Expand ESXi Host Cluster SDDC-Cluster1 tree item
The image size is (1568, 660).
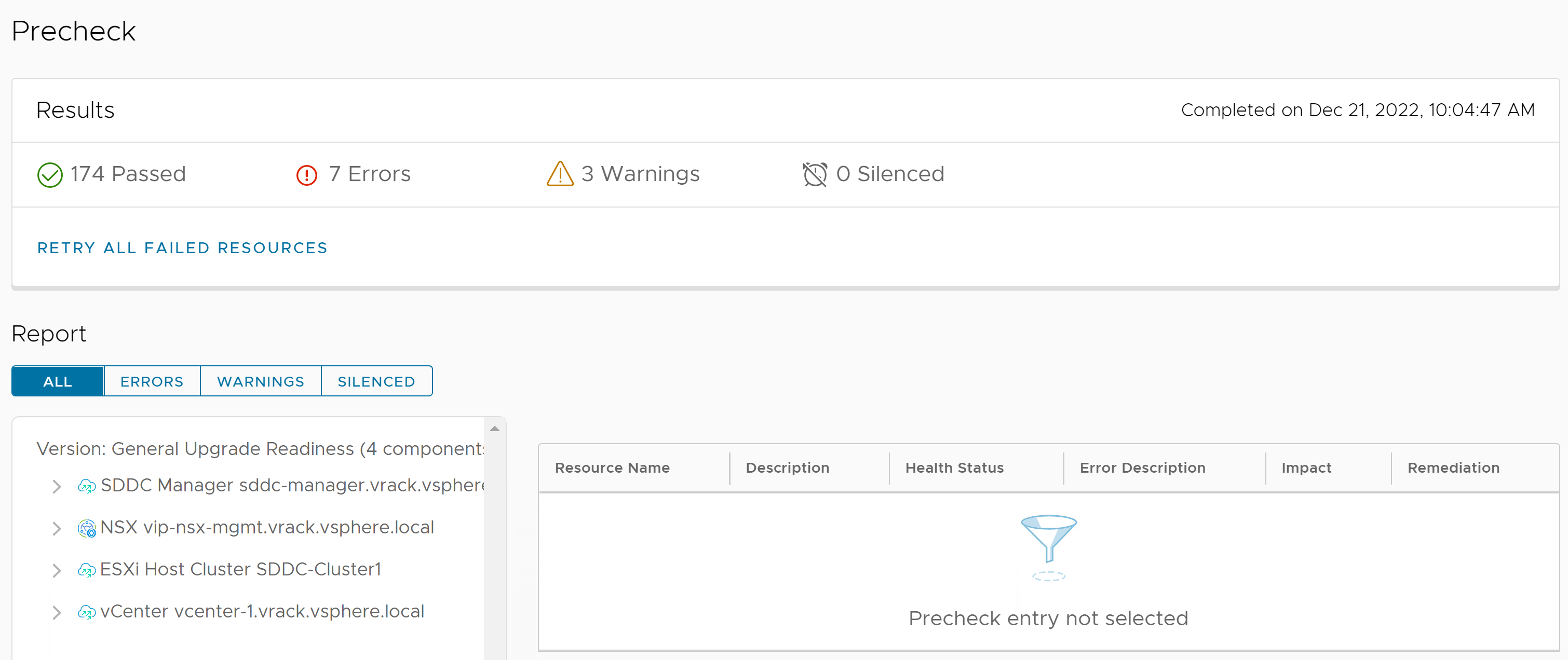click(x=55, y=569)
